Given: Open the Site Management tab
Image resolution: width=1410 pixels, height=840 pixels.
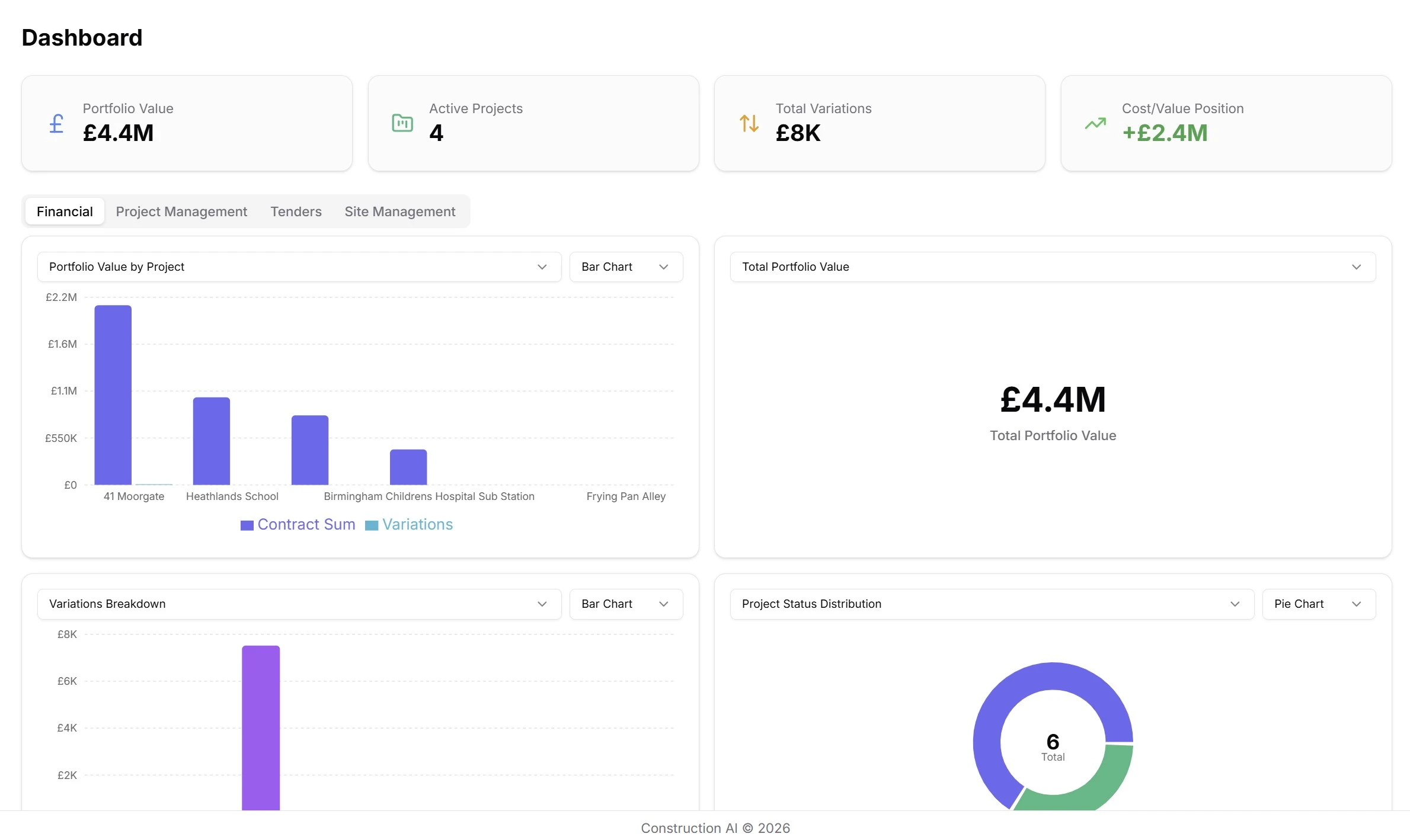Looking at the screenshot, I should coord(400,211).
